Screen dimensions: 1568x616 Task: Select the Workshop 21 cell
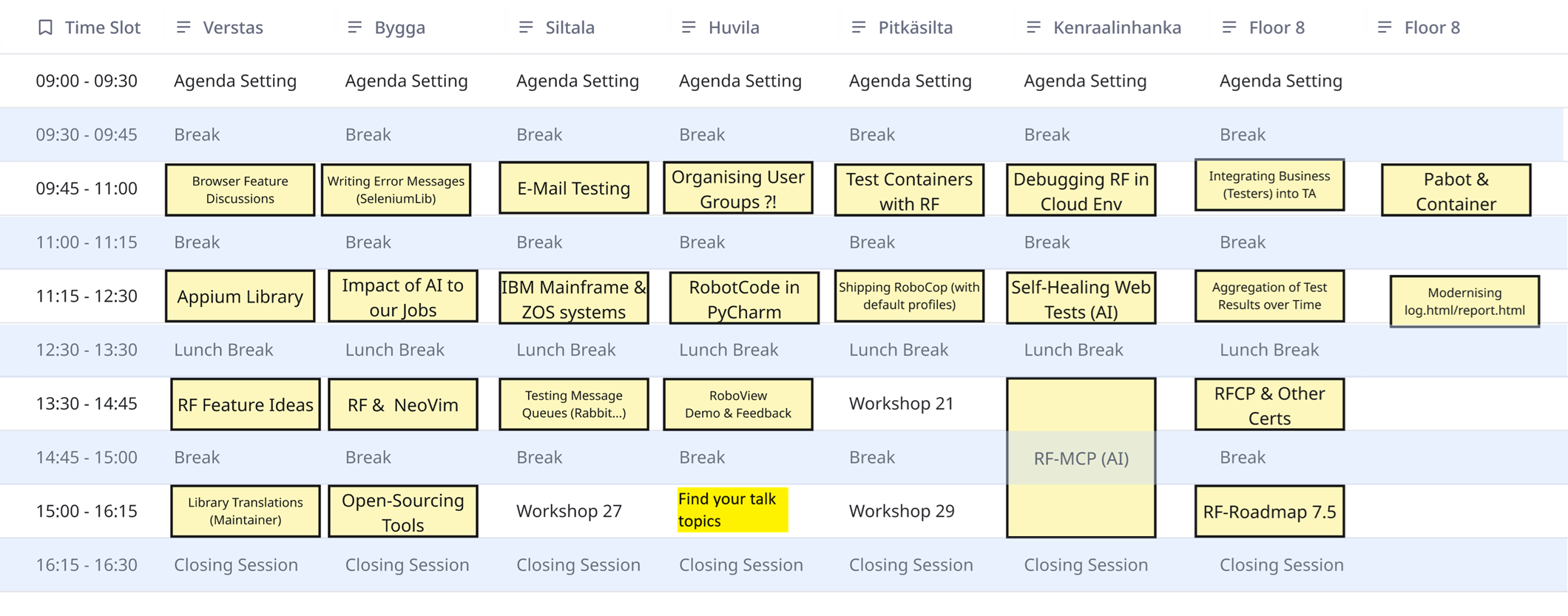[x=901, y=404]
